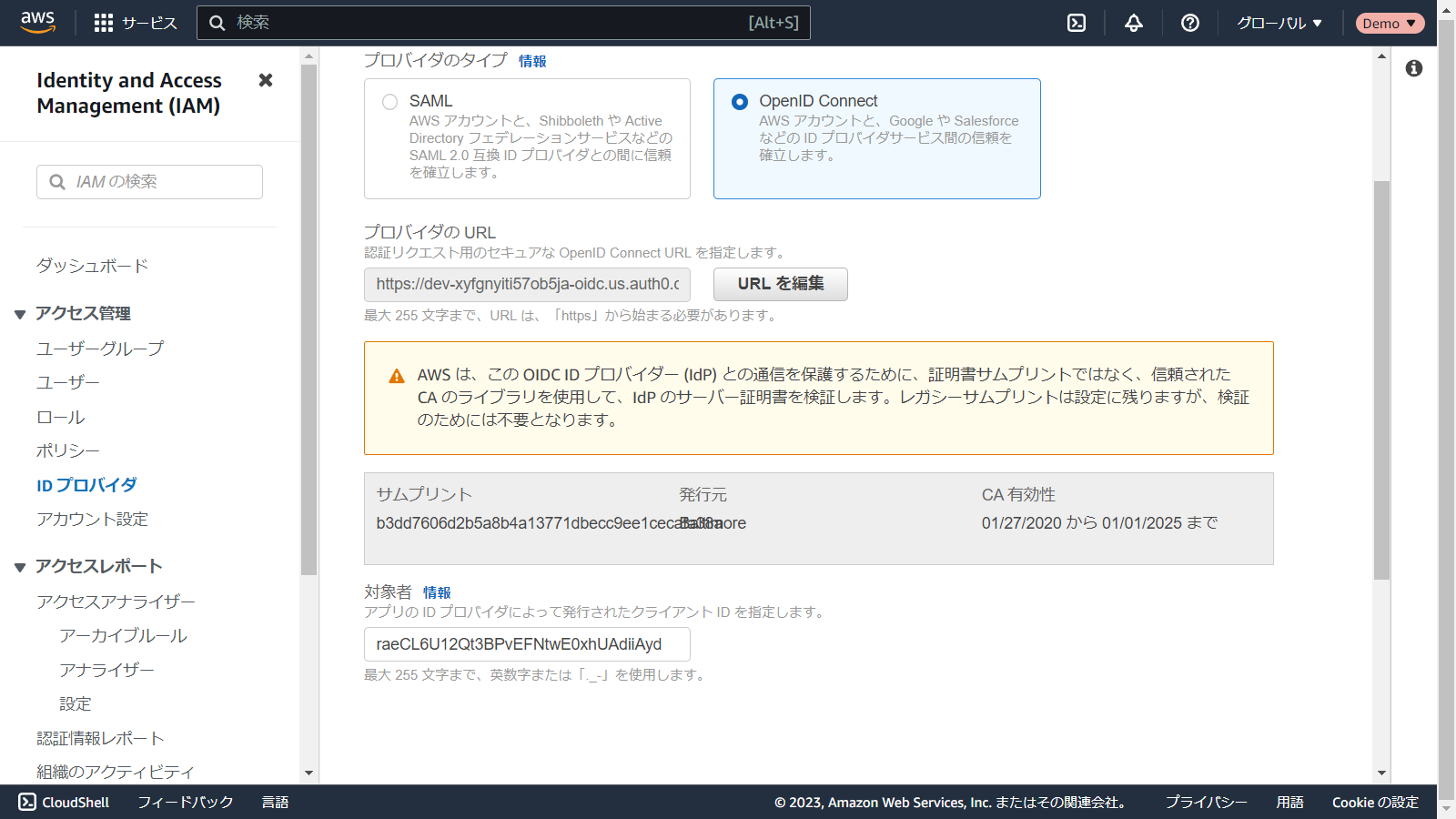The height and width of the screenshot is (819, 1456).
Task: Open the help question mark icon
Action: [1189, 23]
